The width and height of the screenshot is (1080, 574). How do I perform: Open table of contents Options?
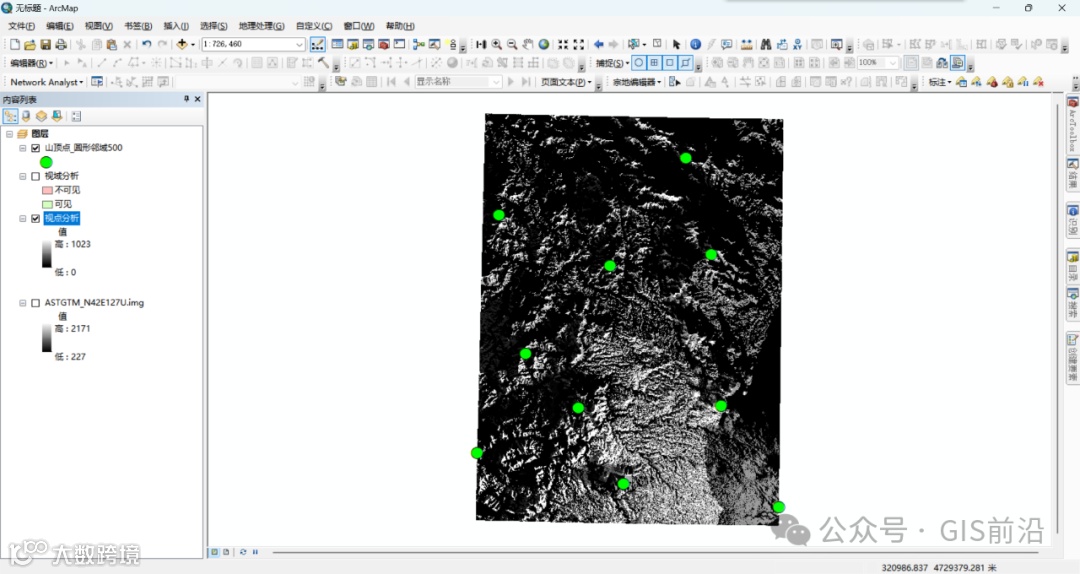click(76, 116)
